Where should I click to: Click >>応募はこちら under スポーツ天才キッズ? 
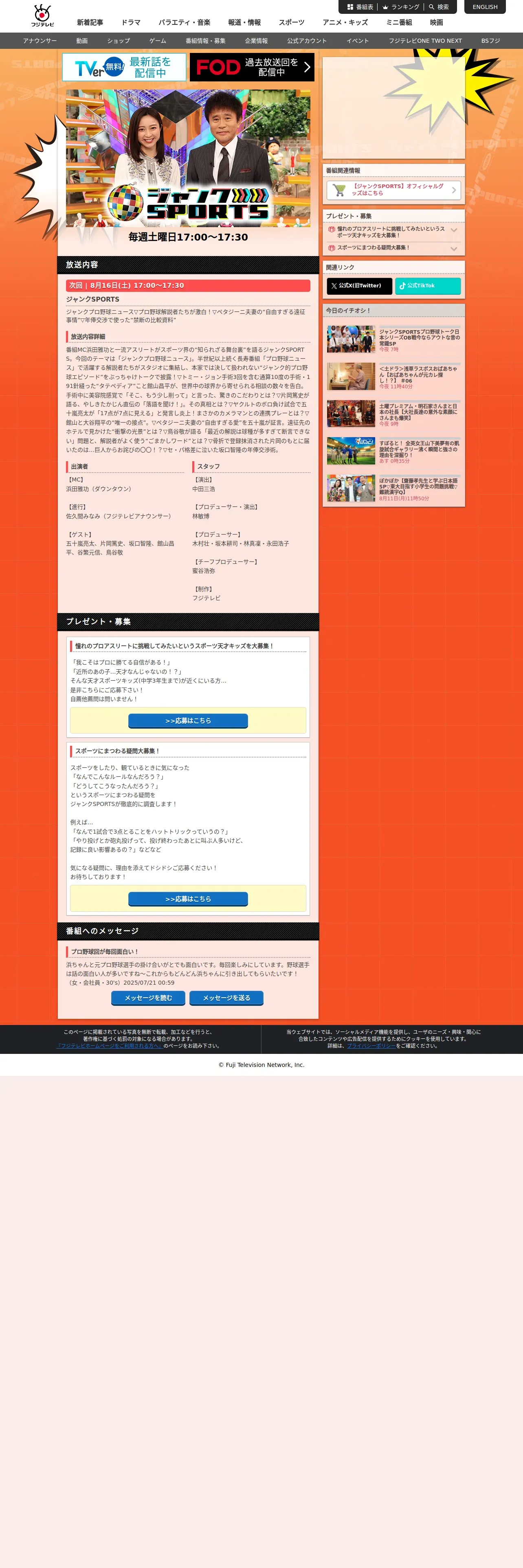[x=188, y=720]
